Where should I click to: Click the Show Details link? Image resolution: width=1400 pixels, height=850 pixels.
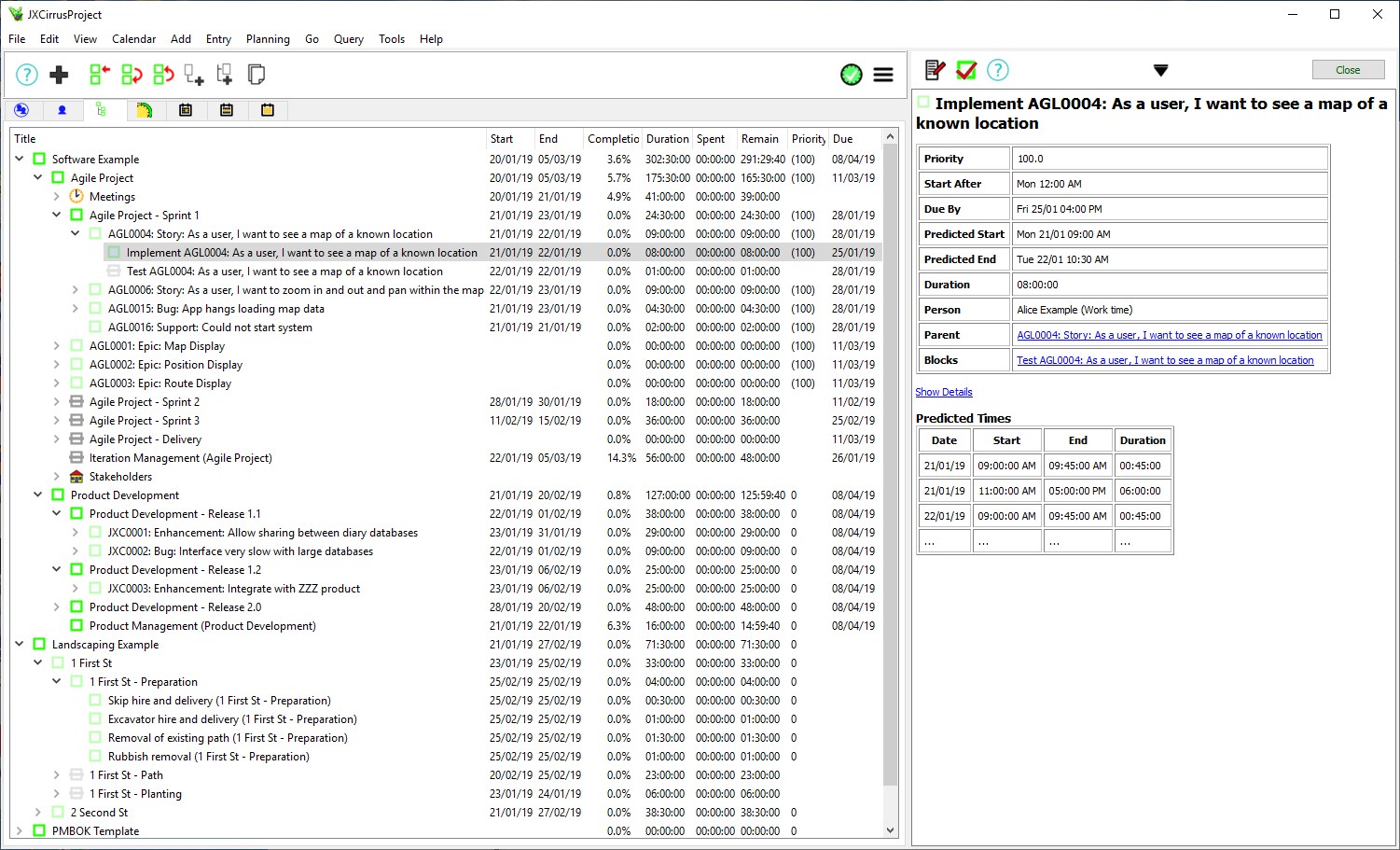[x=944, y=392]
